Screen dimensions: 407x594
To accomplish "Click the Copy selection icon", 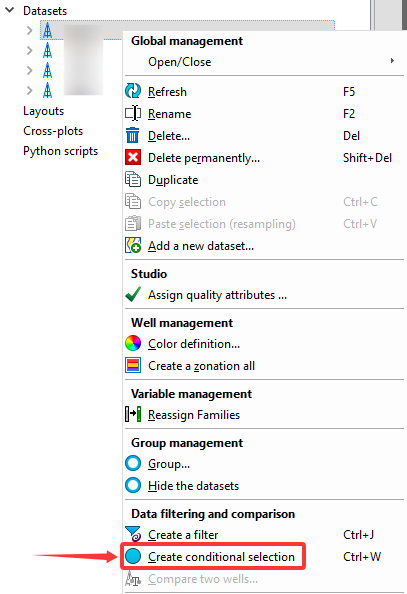I will [133, 201].
